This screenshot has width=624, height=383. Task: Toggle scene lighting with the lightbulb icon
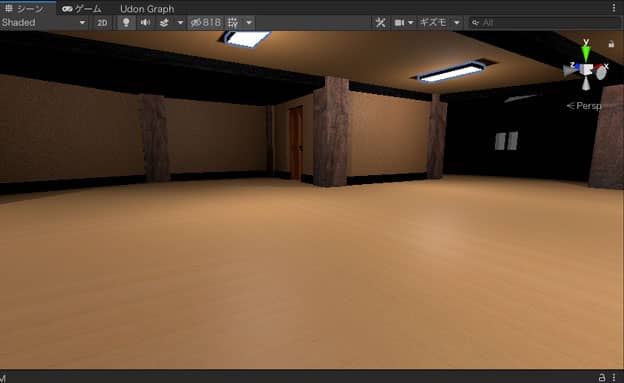(126, 23)
